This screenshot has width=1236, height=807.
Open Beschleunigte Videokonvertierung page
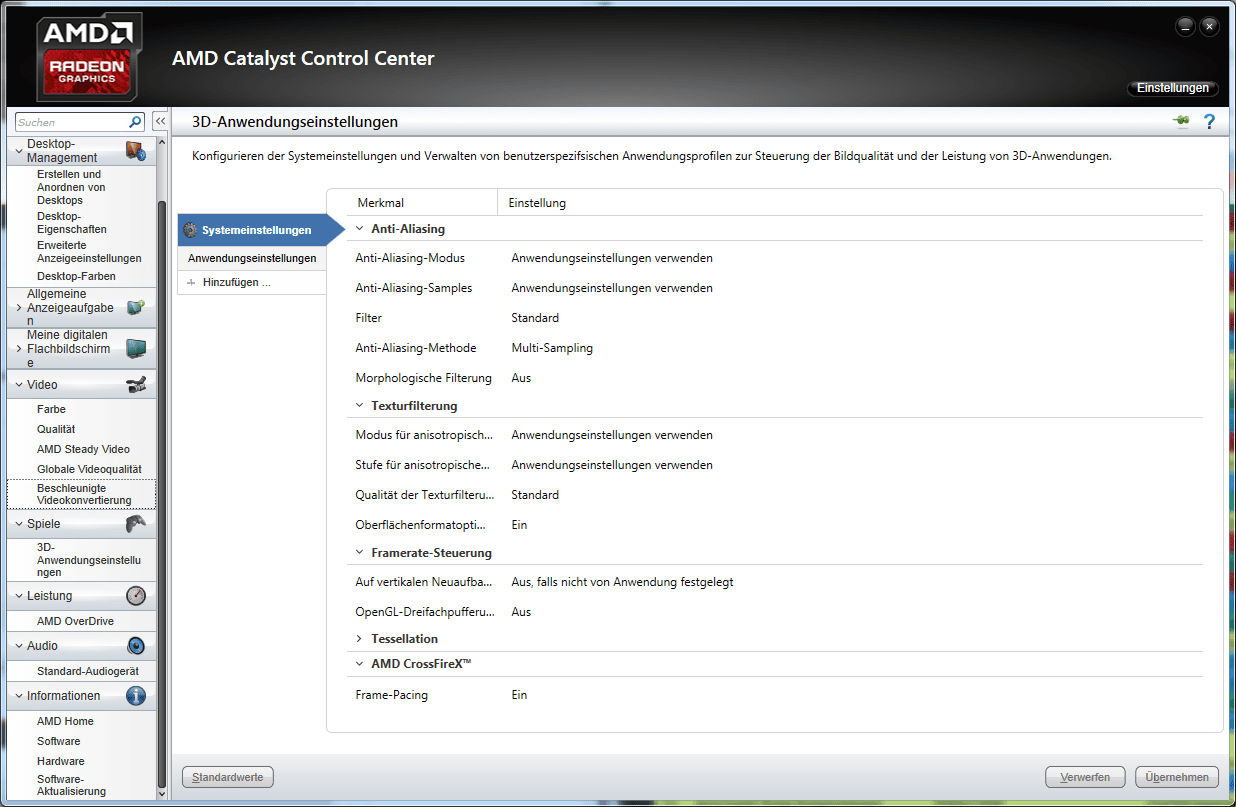[x=84, y=494]
